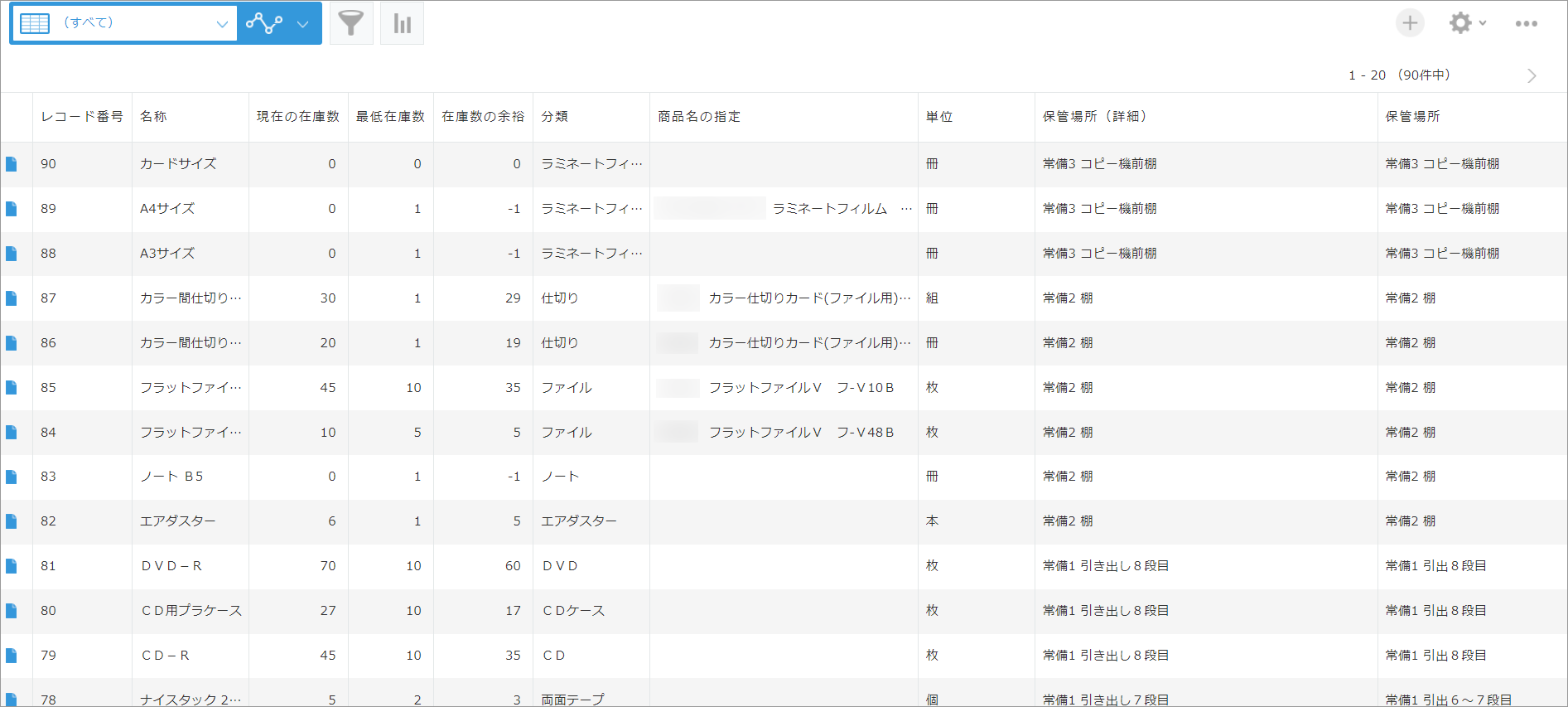1568x707 pixels.
Task: Click the plus icon to add record
Action: tap(1410, 23)
